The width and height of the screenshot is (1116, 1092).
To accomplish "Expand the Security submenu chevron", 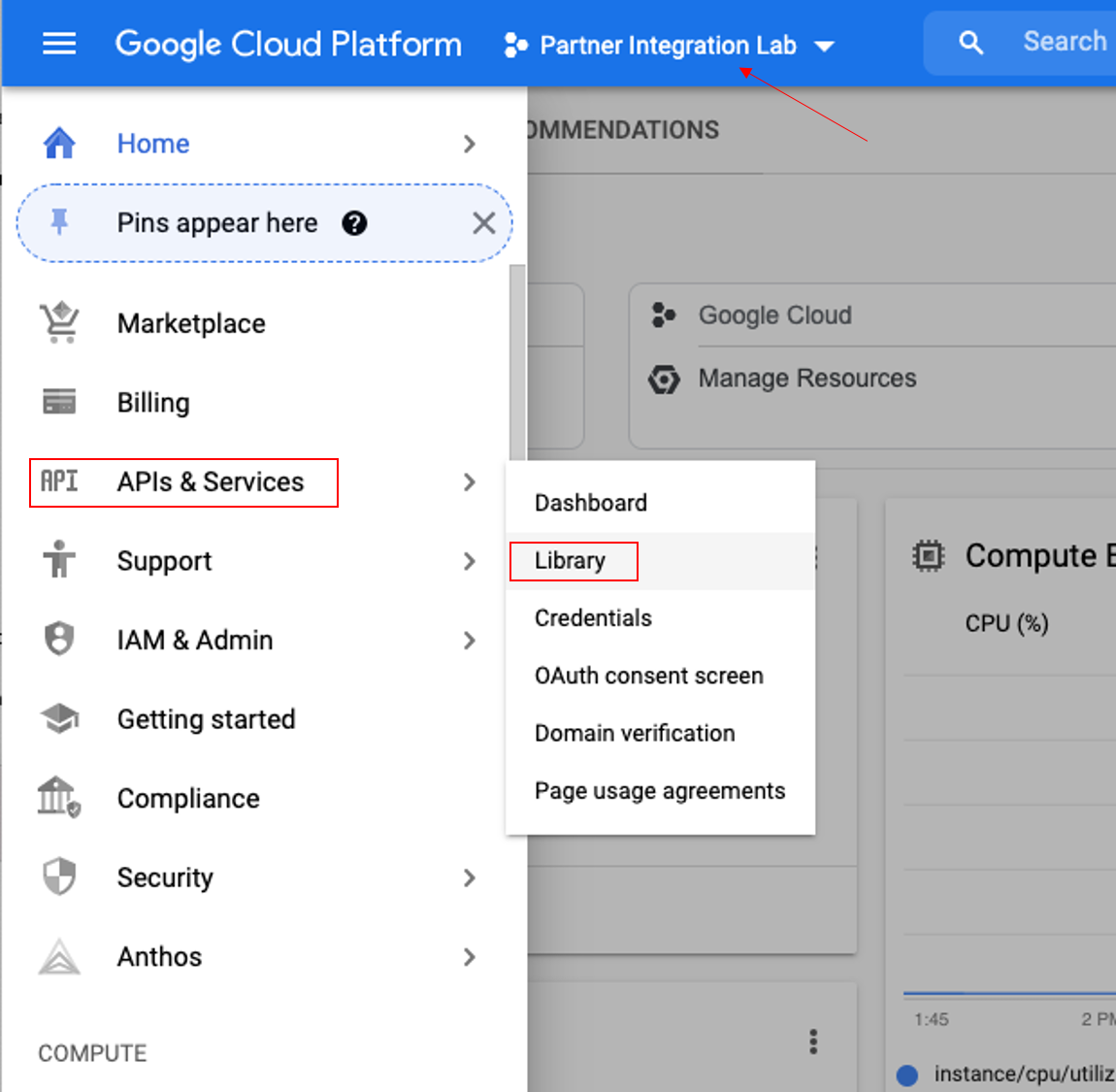I will (470, 877).
